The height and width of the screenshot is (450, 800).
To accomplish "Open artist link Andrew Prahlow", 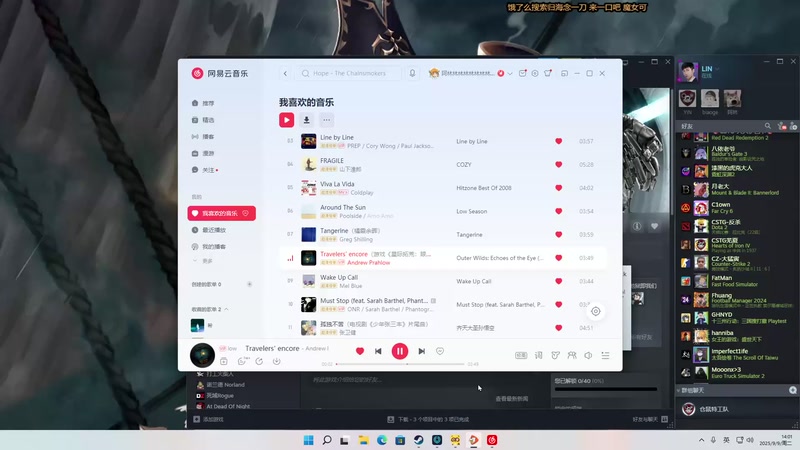I will tap(368, 263).
